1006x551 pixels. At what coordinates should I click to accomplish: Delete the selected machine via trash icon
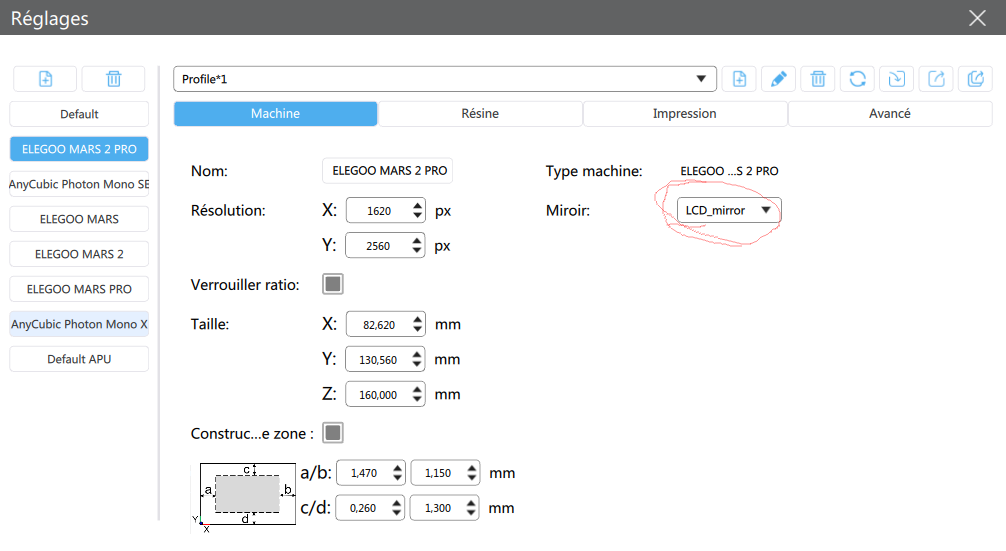(114, 79)
